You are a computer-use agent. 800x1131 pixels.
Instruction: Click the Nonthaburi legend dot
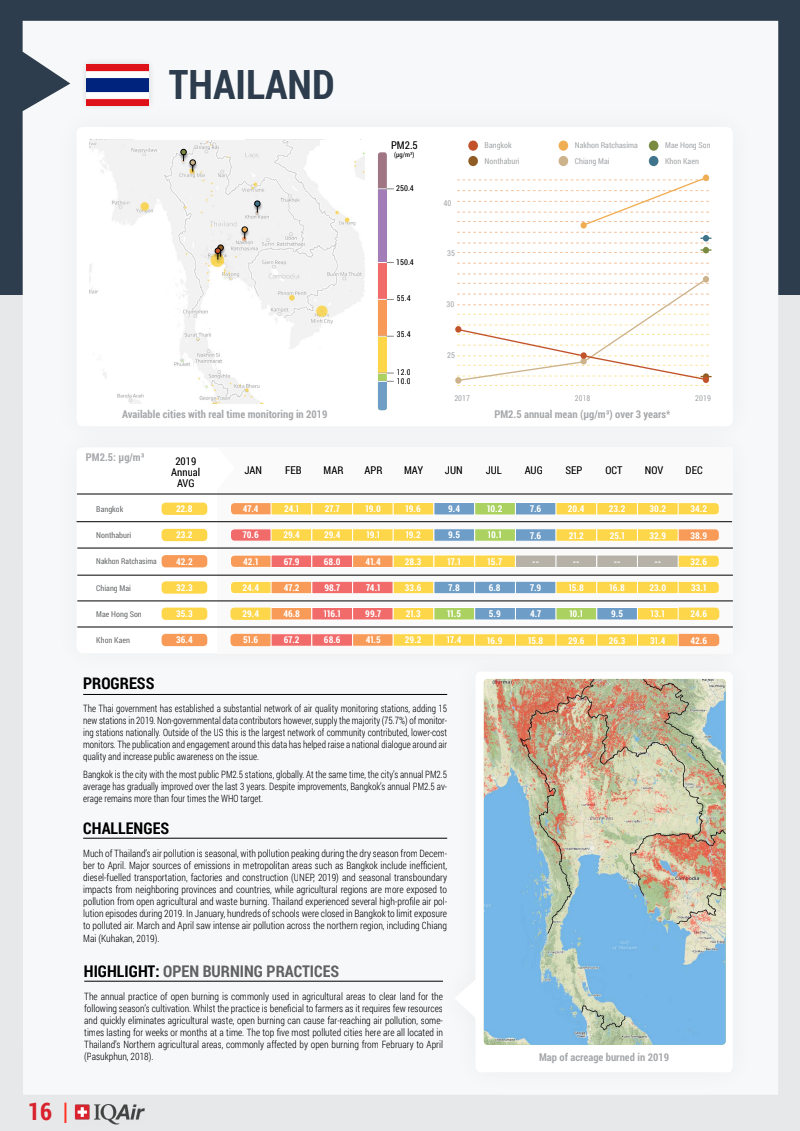click(x=473, y=161)
